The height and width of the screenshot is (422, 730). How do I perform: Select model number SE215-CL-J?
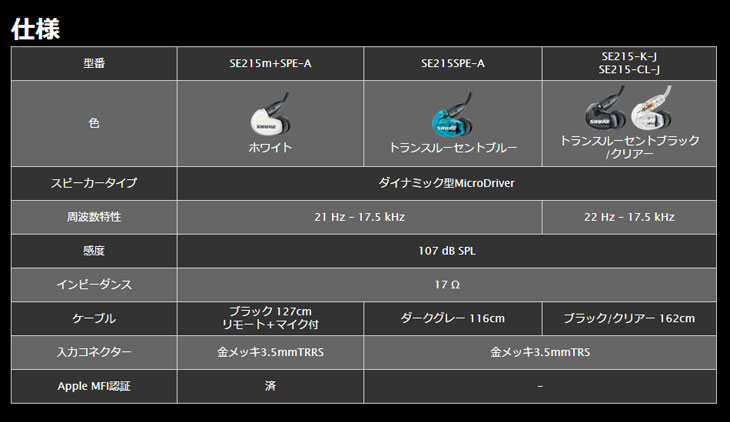coord(629,70)
